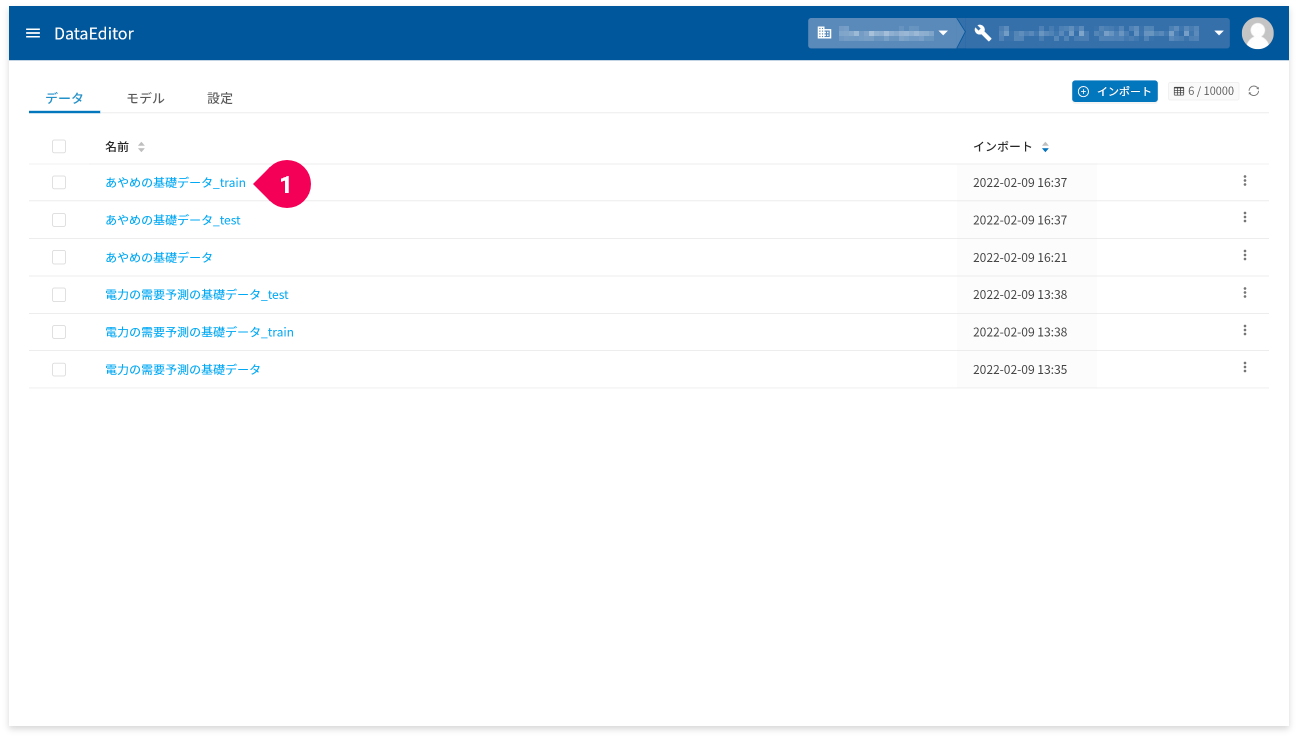Open more options for あやめの基礎データ_test row

point(1245,217)
